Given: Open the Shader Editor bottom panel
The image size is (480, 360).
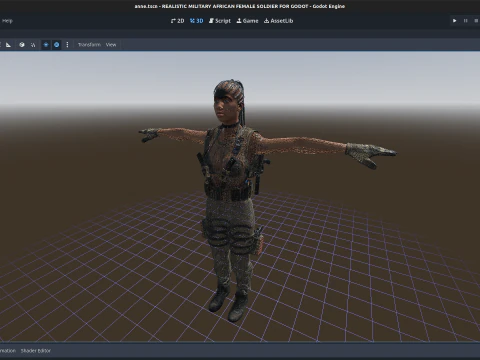Looking at the screenshot, I should [x=36, y=351].
